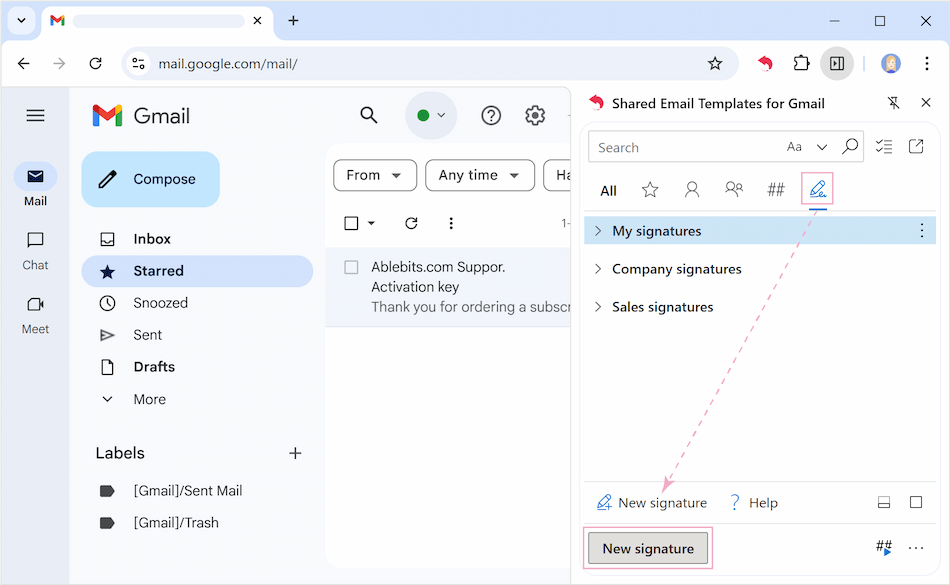Screen dimensions: 950x585
Task: Open the Chrome Extensions puzzle icon
Action: pyautogui.click(x=801, y=63)
